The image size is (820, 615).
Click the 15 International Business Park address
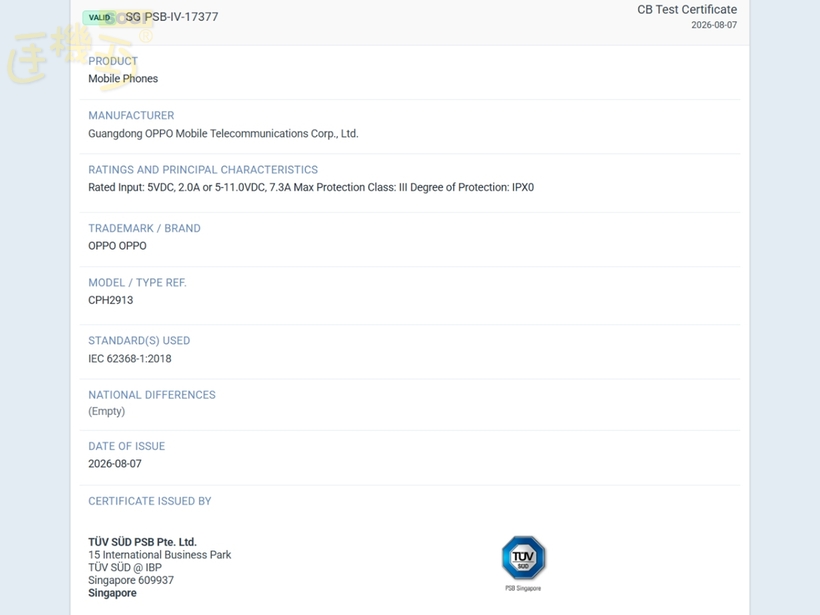pos(160,555)
